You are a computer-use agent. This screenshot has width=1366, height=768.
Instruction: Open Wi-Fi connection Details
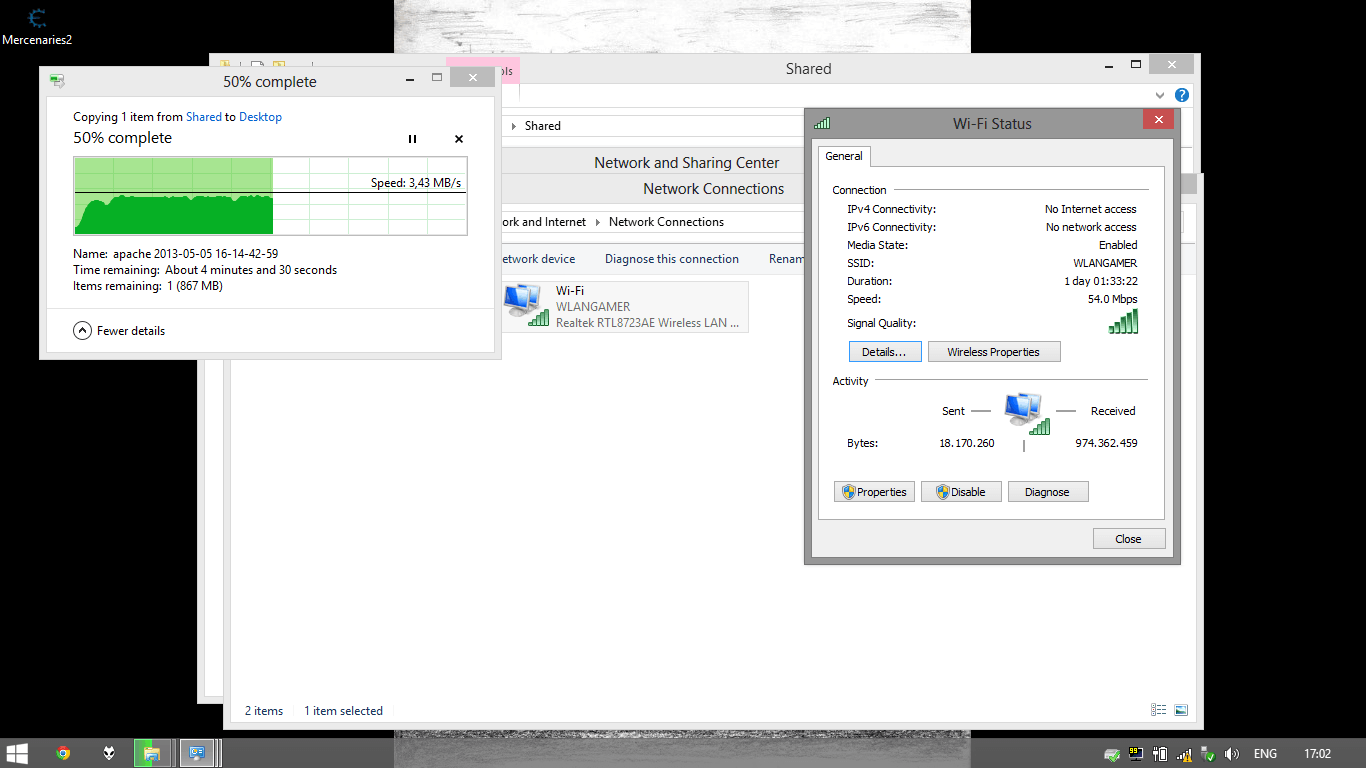coord(884,352)
